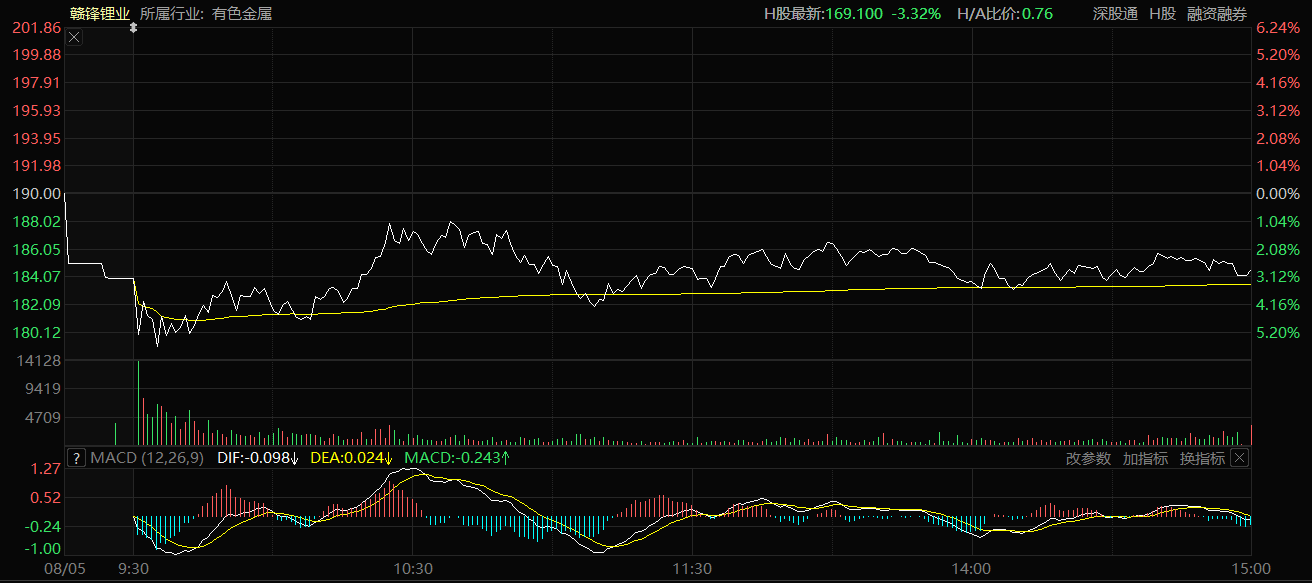Click the 9419 volume axis label

[x=45, y=389]
